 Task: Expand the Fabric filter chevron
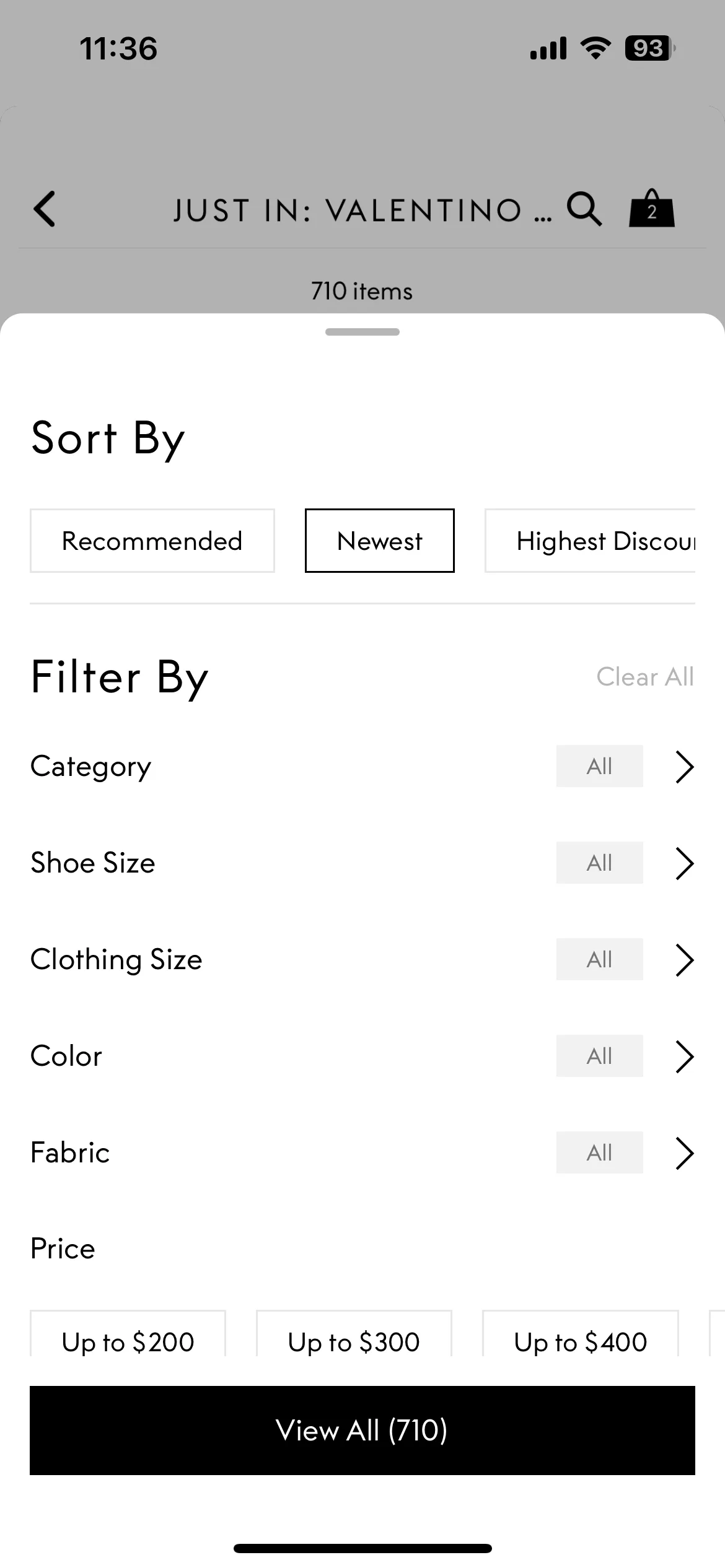tap(684, 1153)
